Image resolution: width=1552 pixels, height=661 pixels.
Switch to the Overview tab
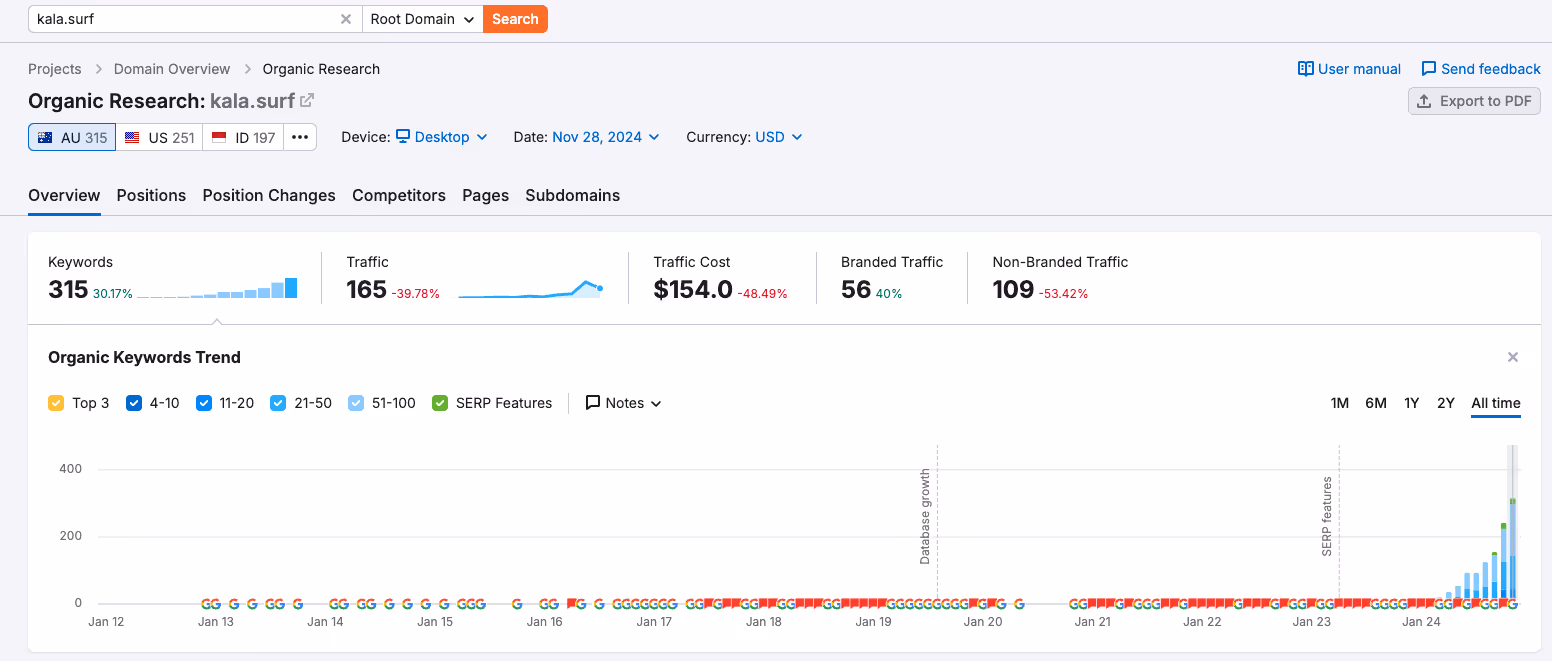pos(64,195)
